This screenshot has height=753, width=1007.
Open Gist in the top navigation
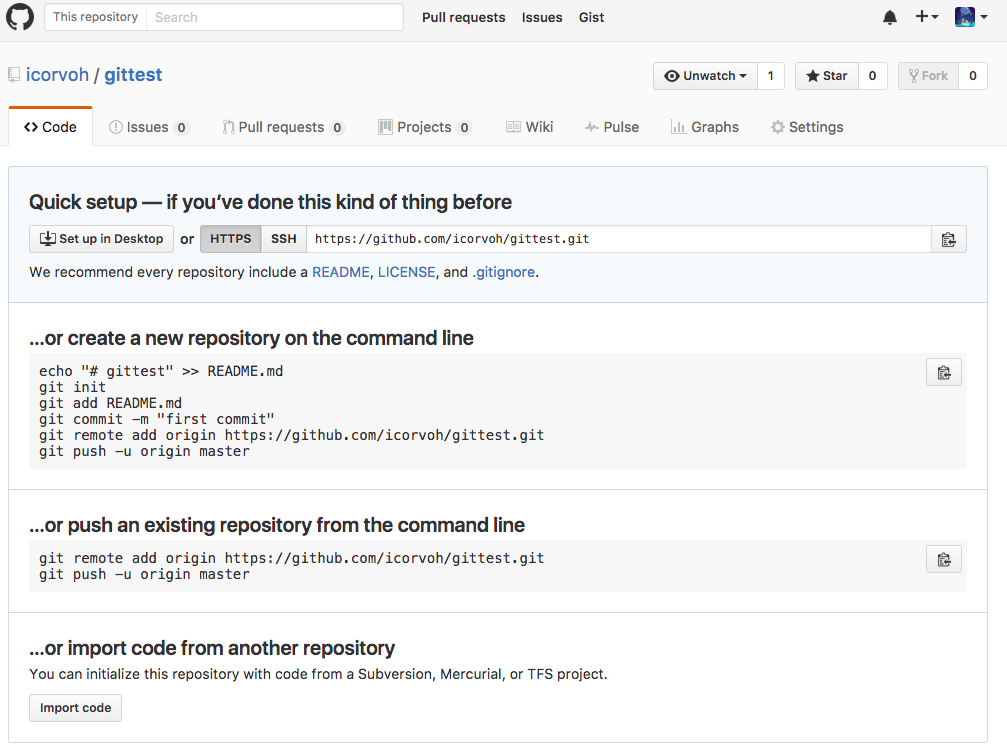pos(591,17)
